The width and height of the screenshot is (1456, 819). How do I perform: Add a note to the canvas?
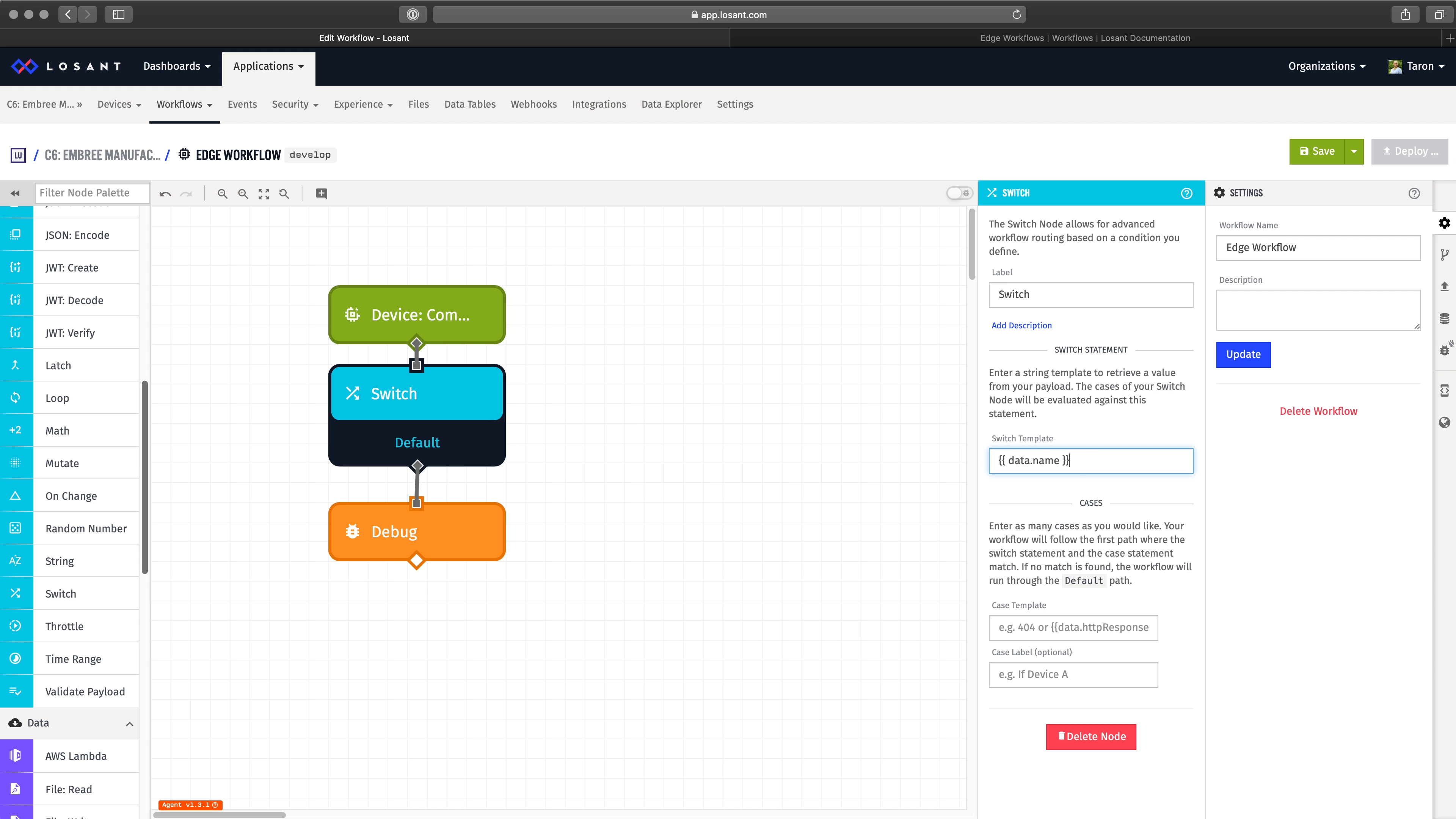click(322, 194)
